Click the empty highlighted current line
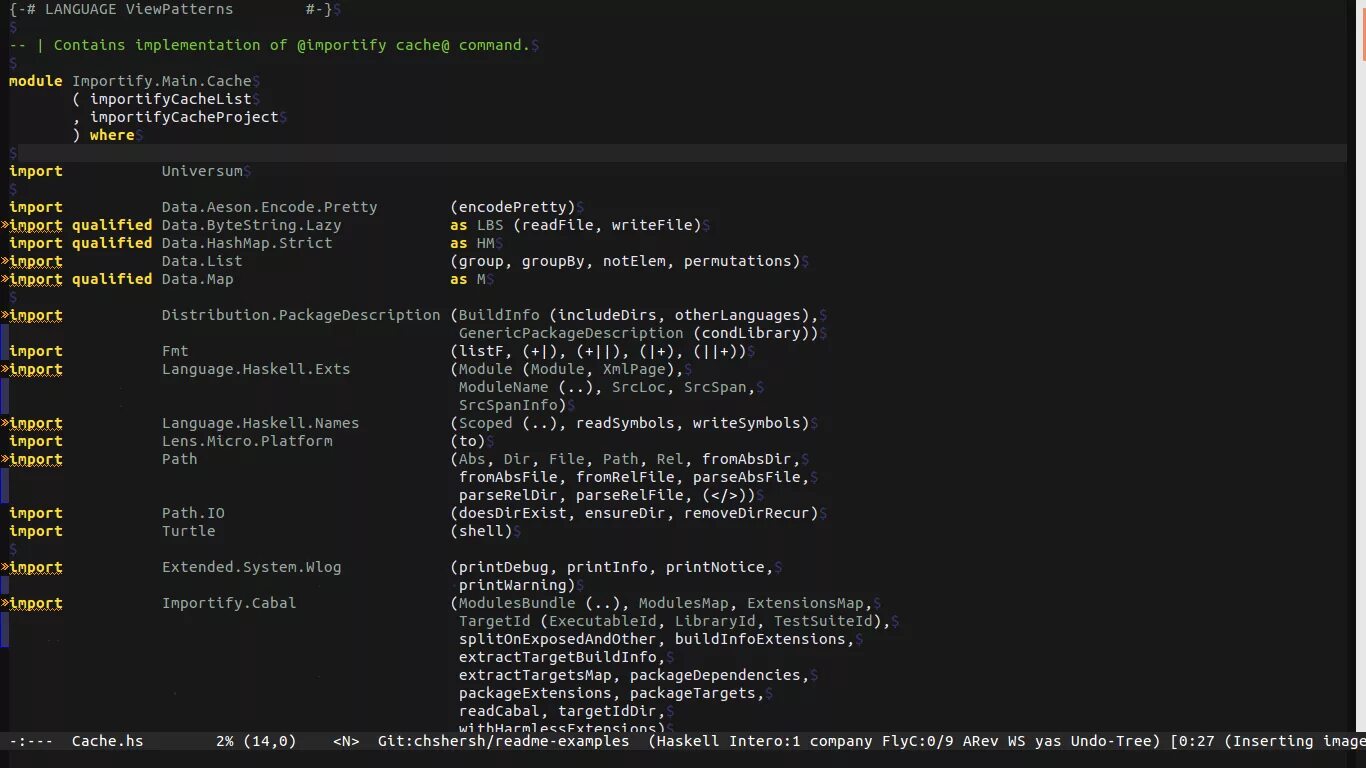 (x=678, y=153)
